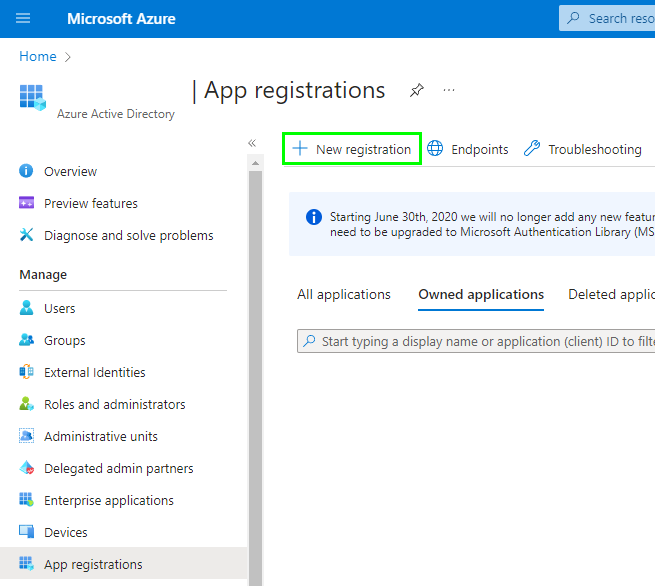Open the ellipsis more options menu
This screenshot has width=655, height=586.
449,90
